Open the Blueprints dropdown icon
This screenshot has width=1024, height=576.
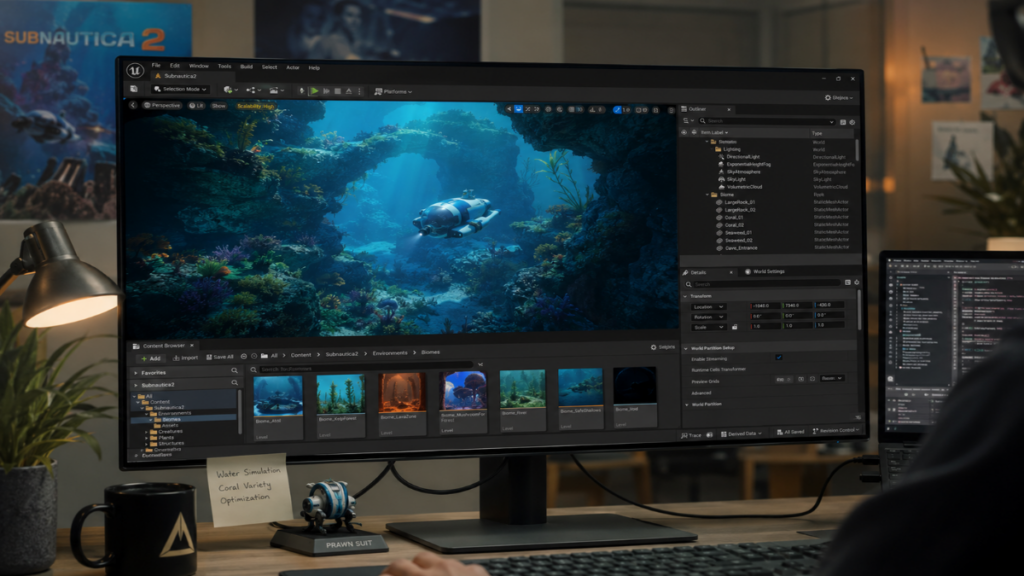coord(253,90)
